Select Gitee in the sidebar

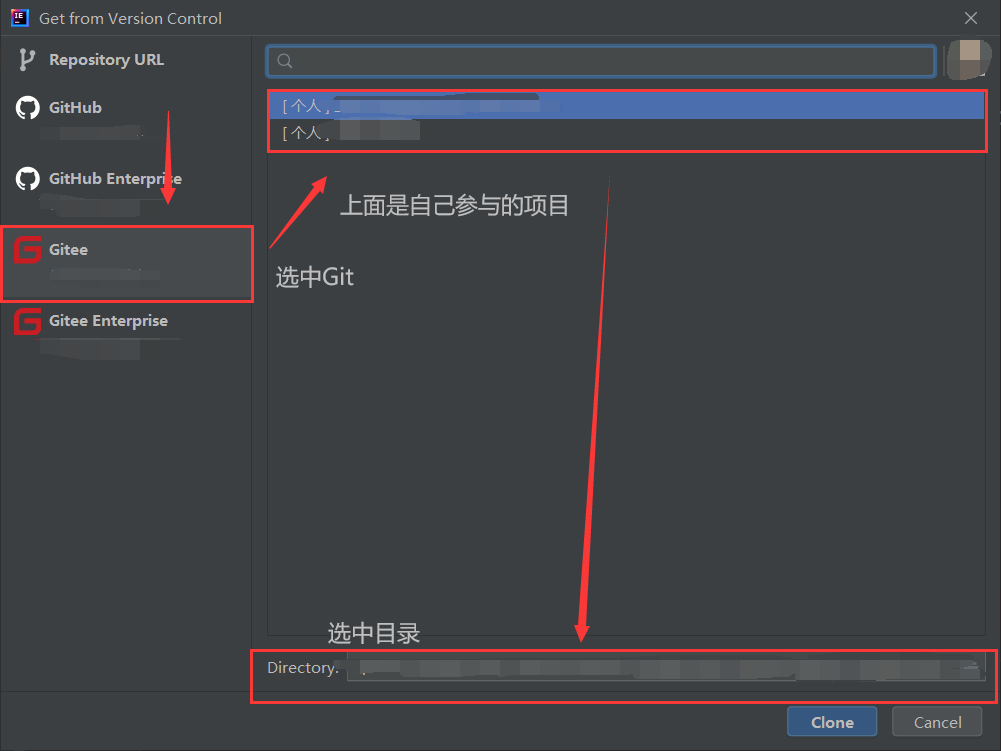click(128, 264)
